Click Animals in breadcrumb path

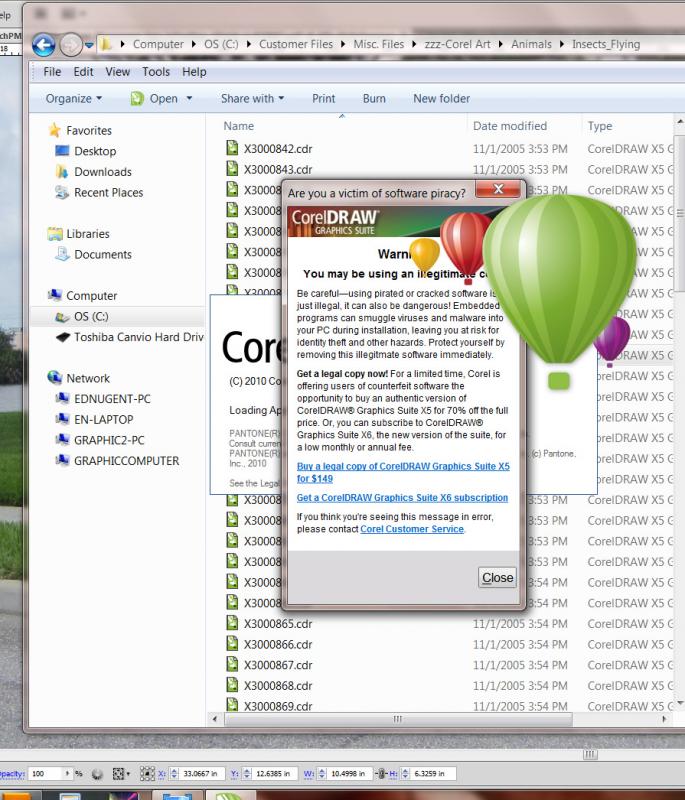pyautogui.click(x=531, y=44)
